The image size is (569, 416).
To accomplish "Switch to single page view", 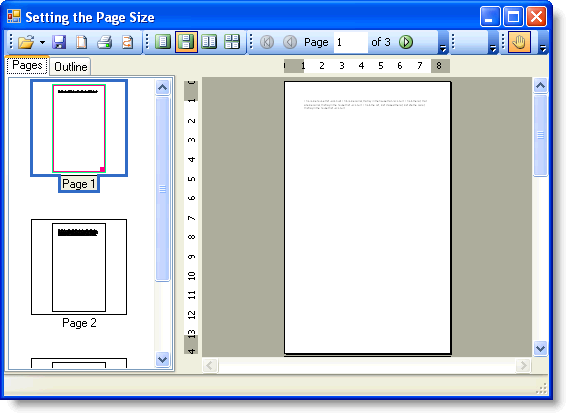I will [x=163, y=42].
